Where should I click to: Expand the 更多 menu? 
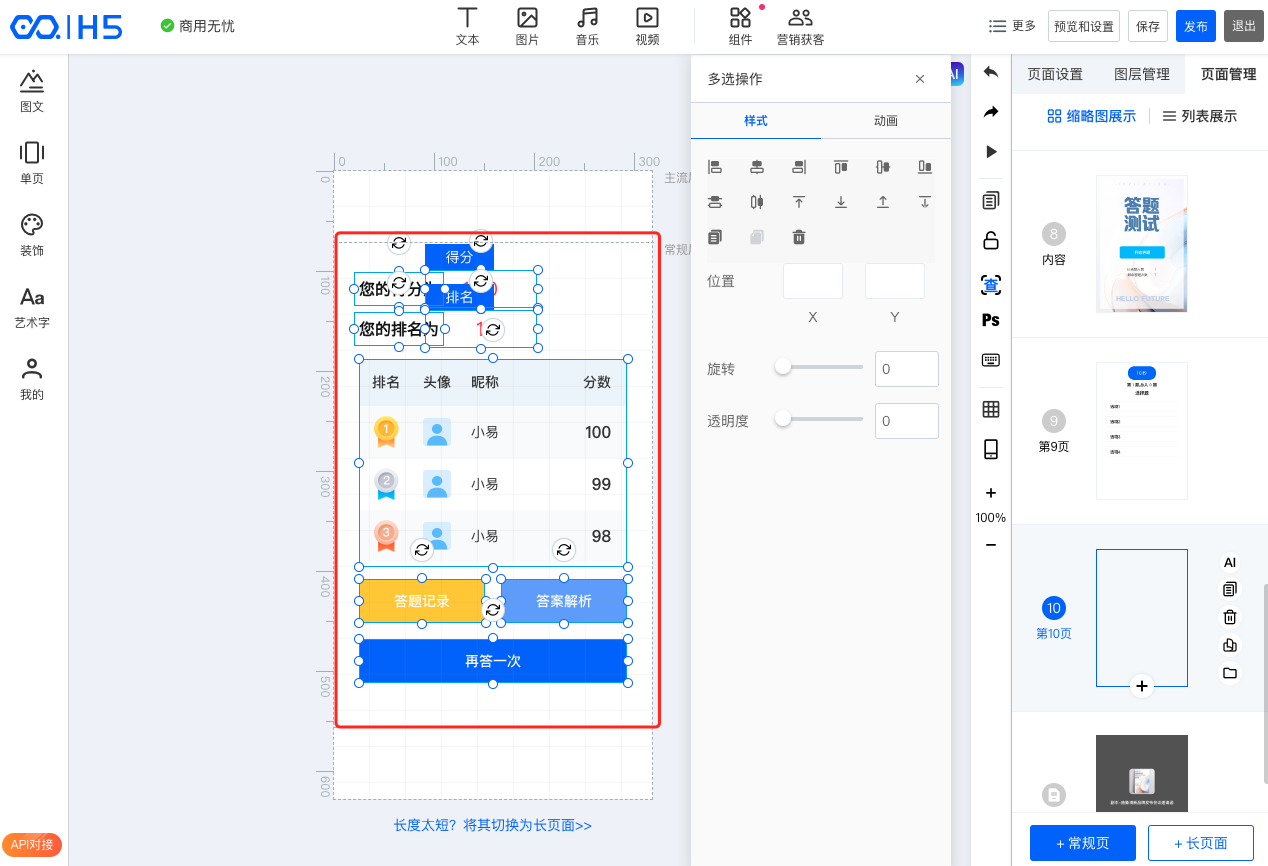point(1012,26)
